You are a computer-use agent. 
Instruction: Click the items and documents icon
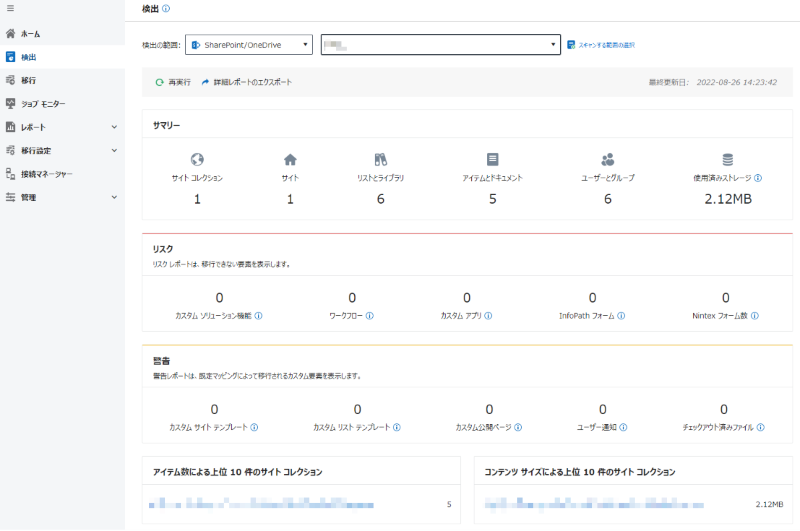pos(492,159)
